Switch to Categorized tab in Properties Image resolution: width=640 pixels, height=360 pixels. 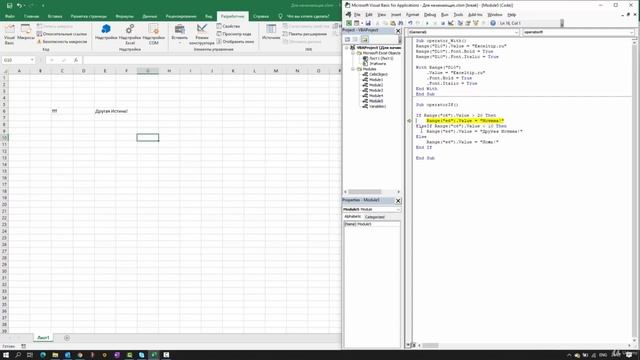(375, 217)
